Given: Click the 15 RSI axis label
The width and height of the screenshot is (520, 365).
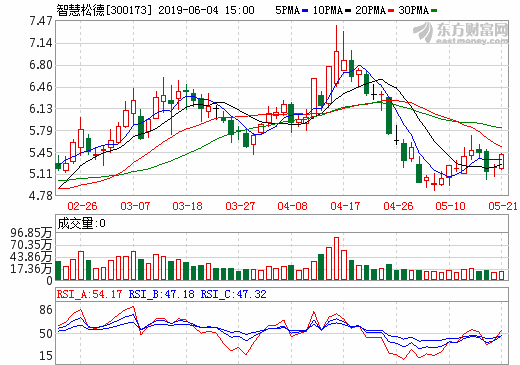Looking at the screenshot, I should click(46, 356).
